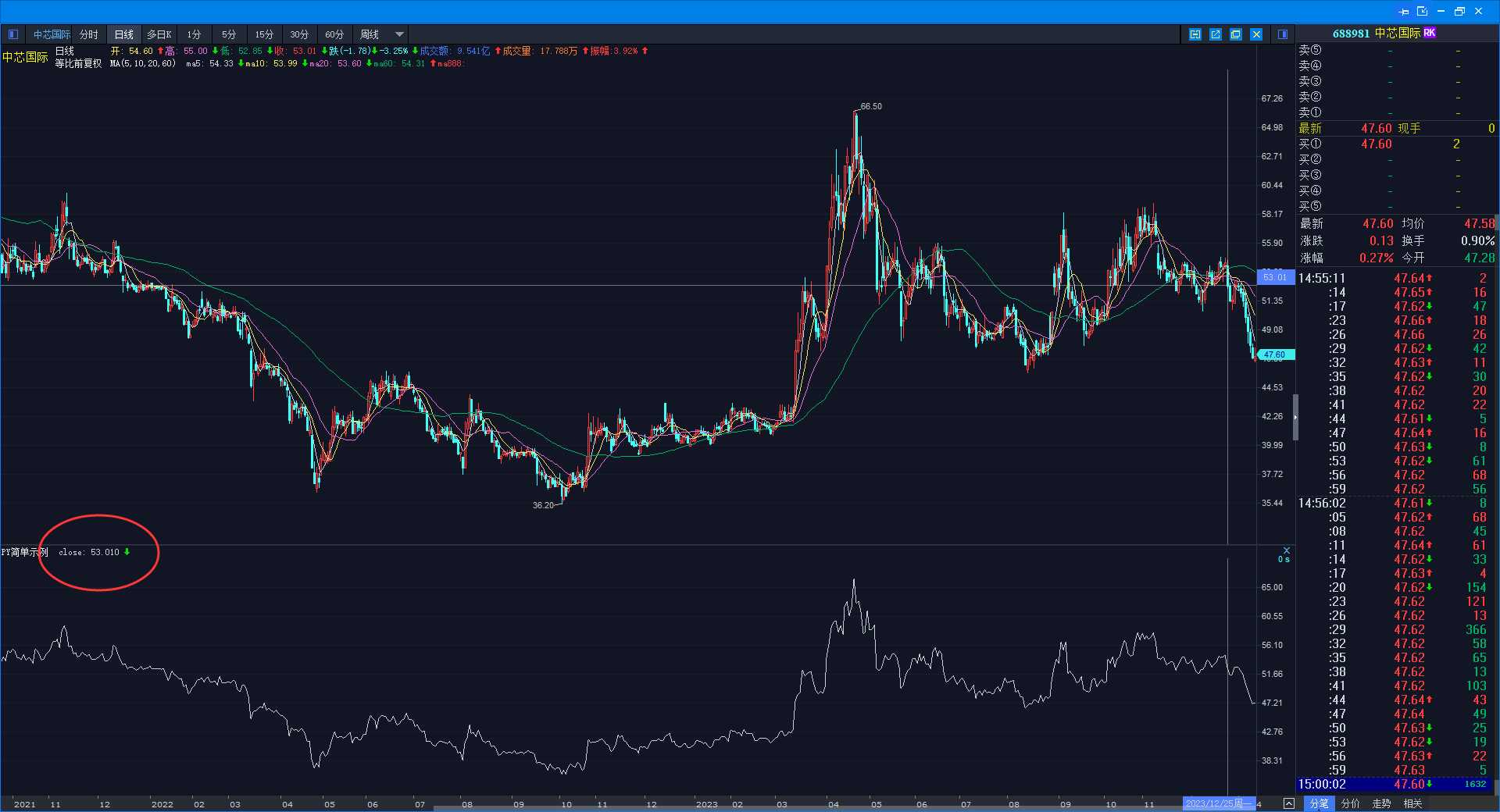Click the 买① bid price 47.60
The width and height of the screenshot is (1500, 812).
click(x=1376, y=144)
